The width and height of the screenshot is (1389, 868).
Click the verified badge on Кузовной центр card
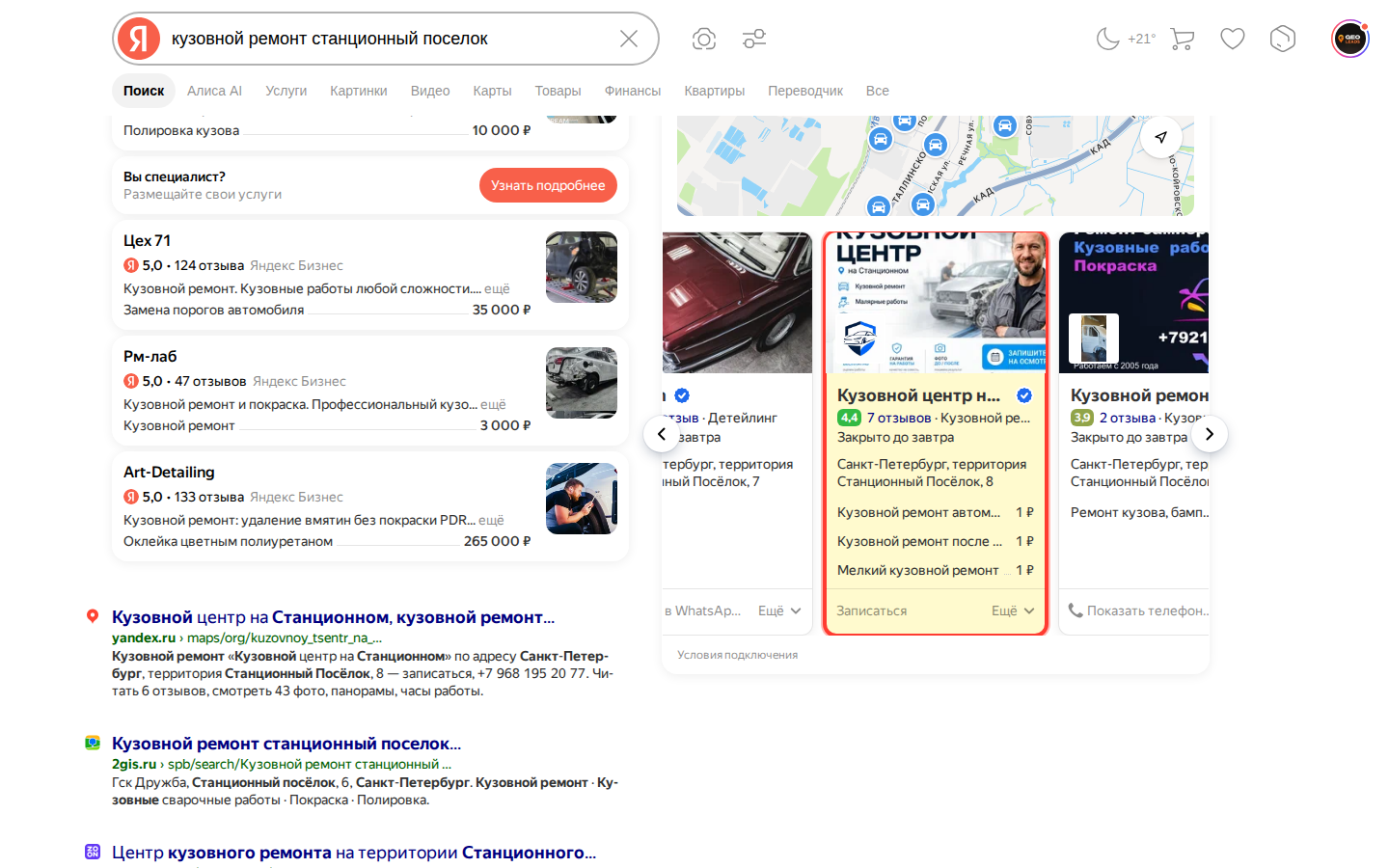click(x=1024, y=395)
